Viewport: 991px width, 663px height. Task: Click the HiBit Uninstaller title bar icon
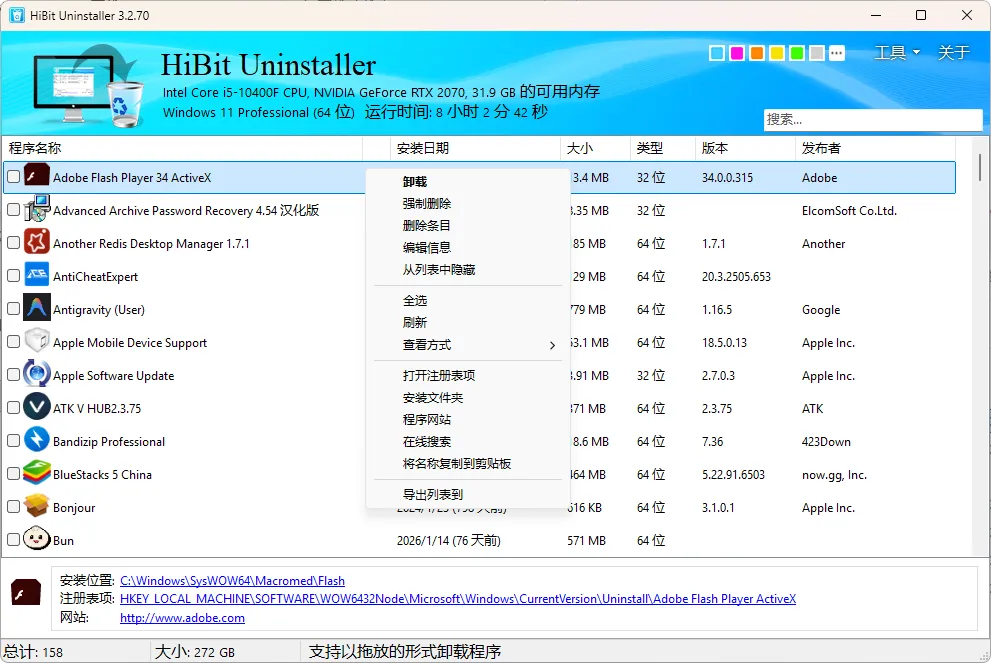click(x=16, y=15)
